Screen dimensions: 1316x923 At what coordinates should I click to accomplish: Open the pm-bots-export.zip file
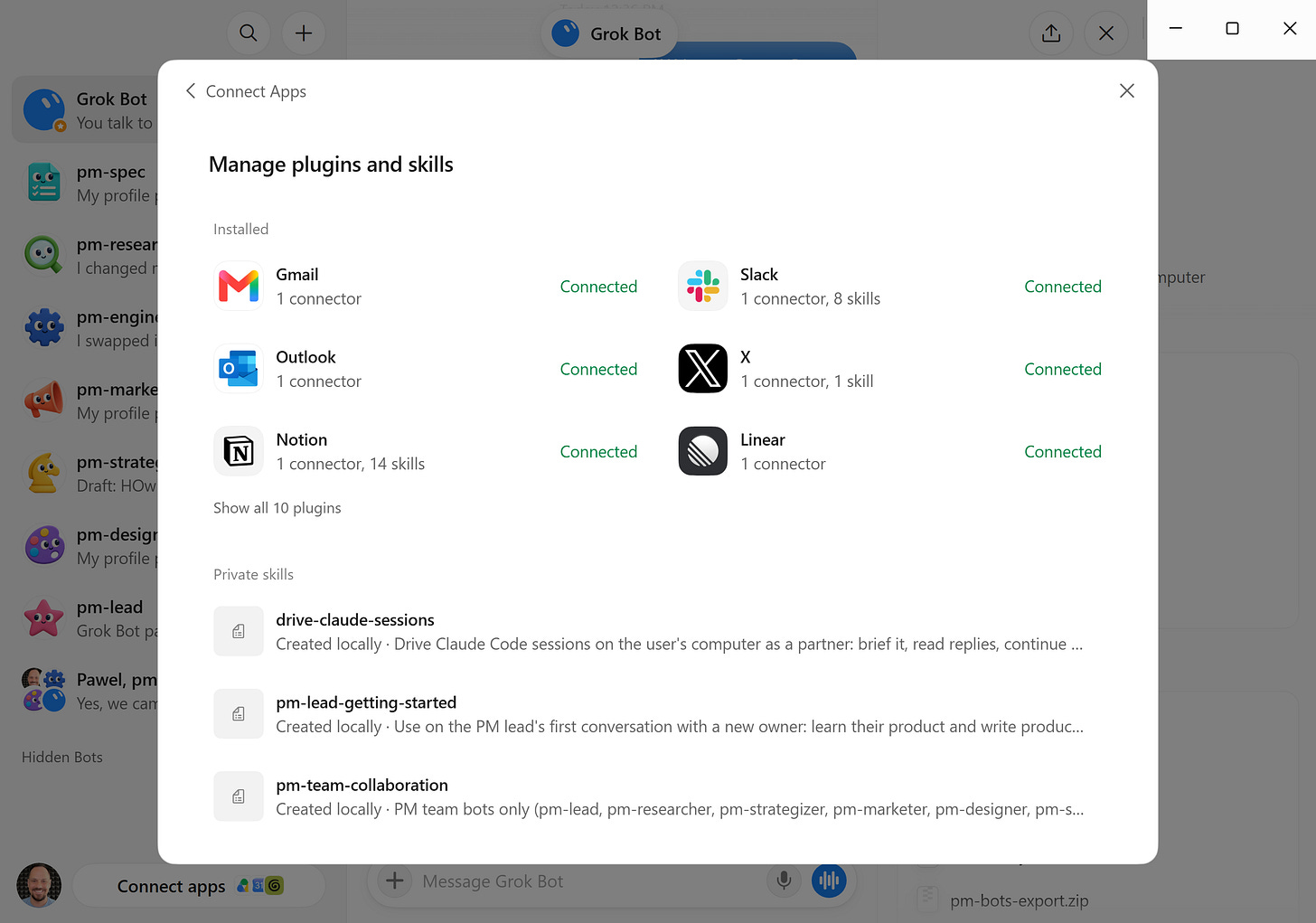[1019, 900]
